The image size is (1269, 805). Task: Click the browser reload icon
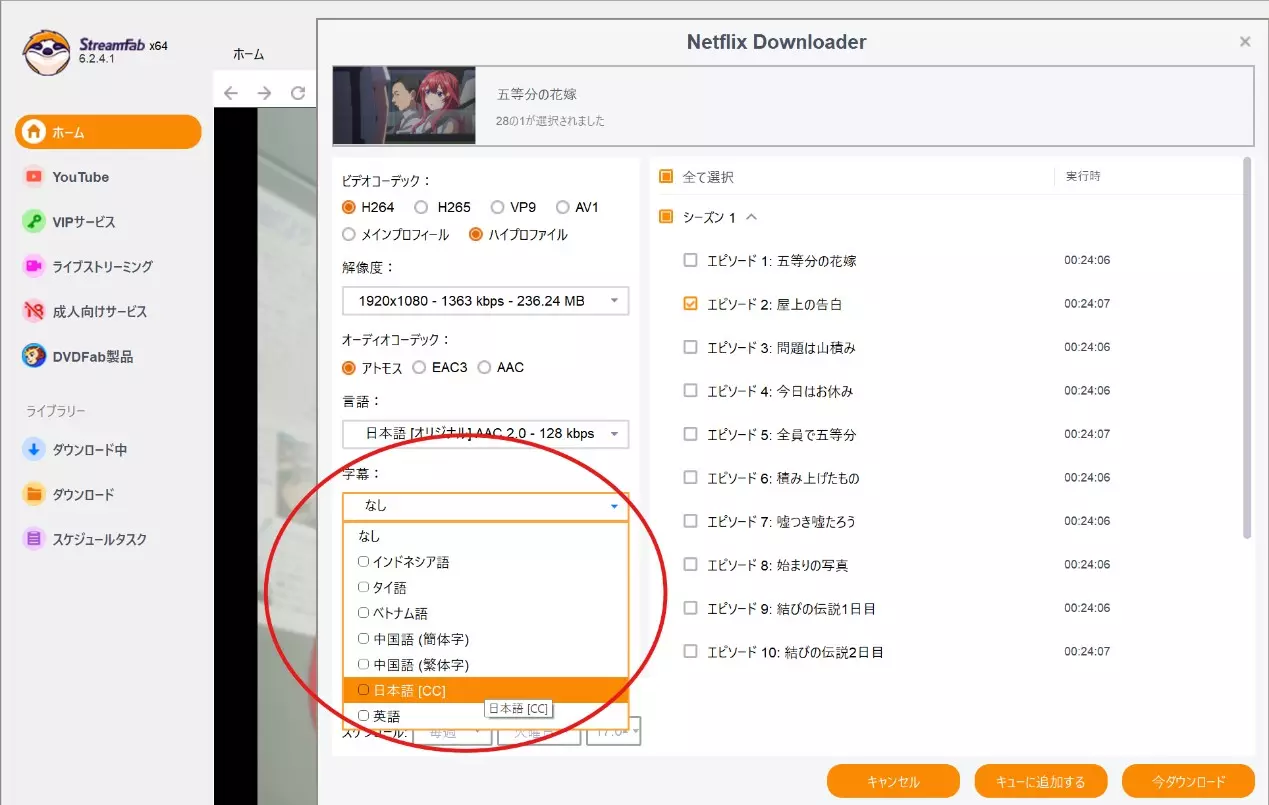(298, 93)
